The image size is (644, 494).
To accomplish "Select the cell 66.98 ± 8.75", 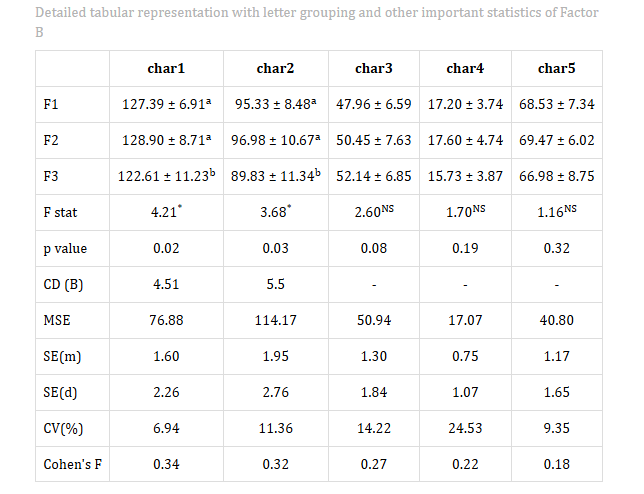I will click(557, 177).
